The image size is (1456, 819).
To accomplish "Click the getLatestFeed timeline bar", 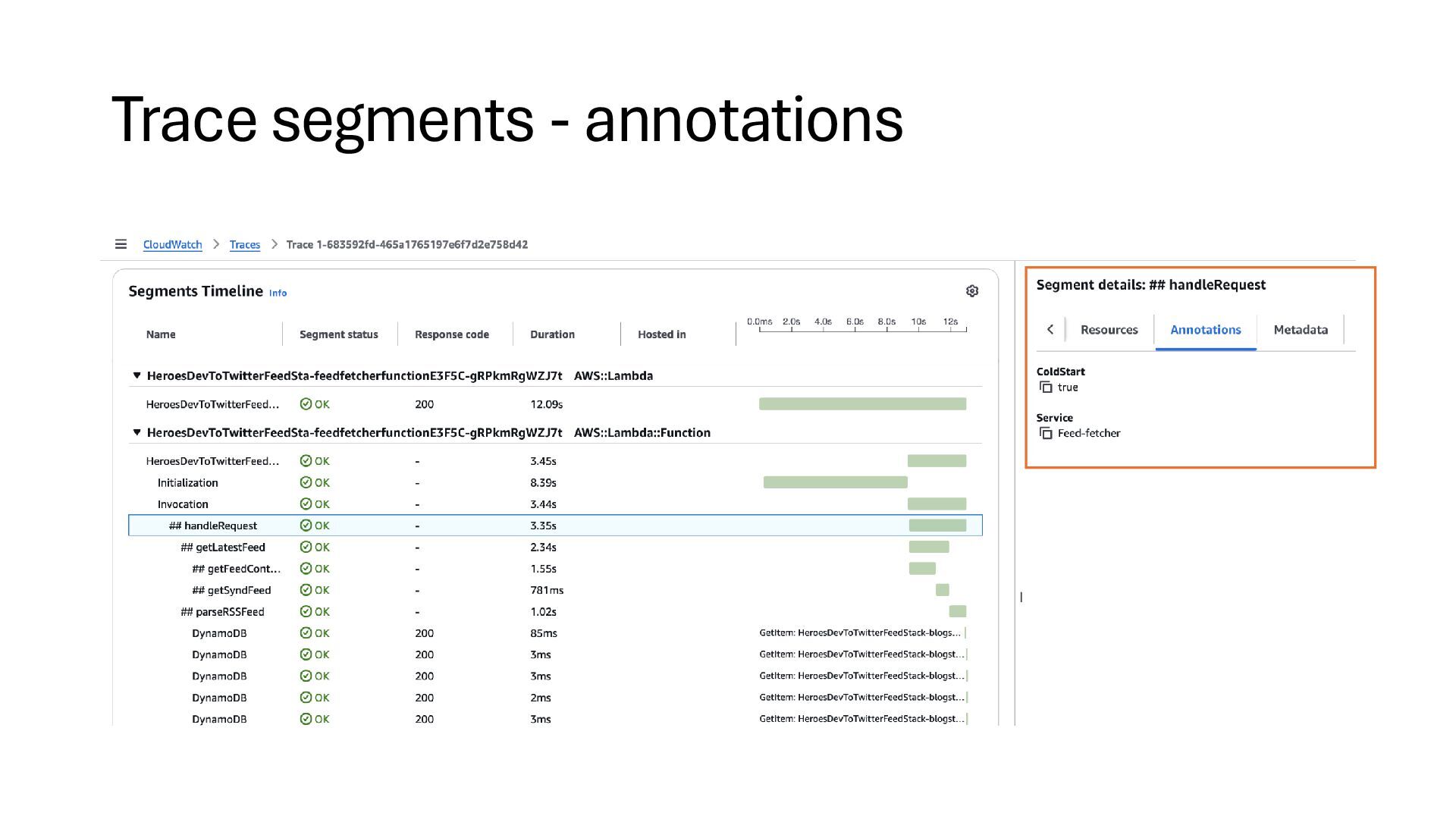I will [929, 547].
